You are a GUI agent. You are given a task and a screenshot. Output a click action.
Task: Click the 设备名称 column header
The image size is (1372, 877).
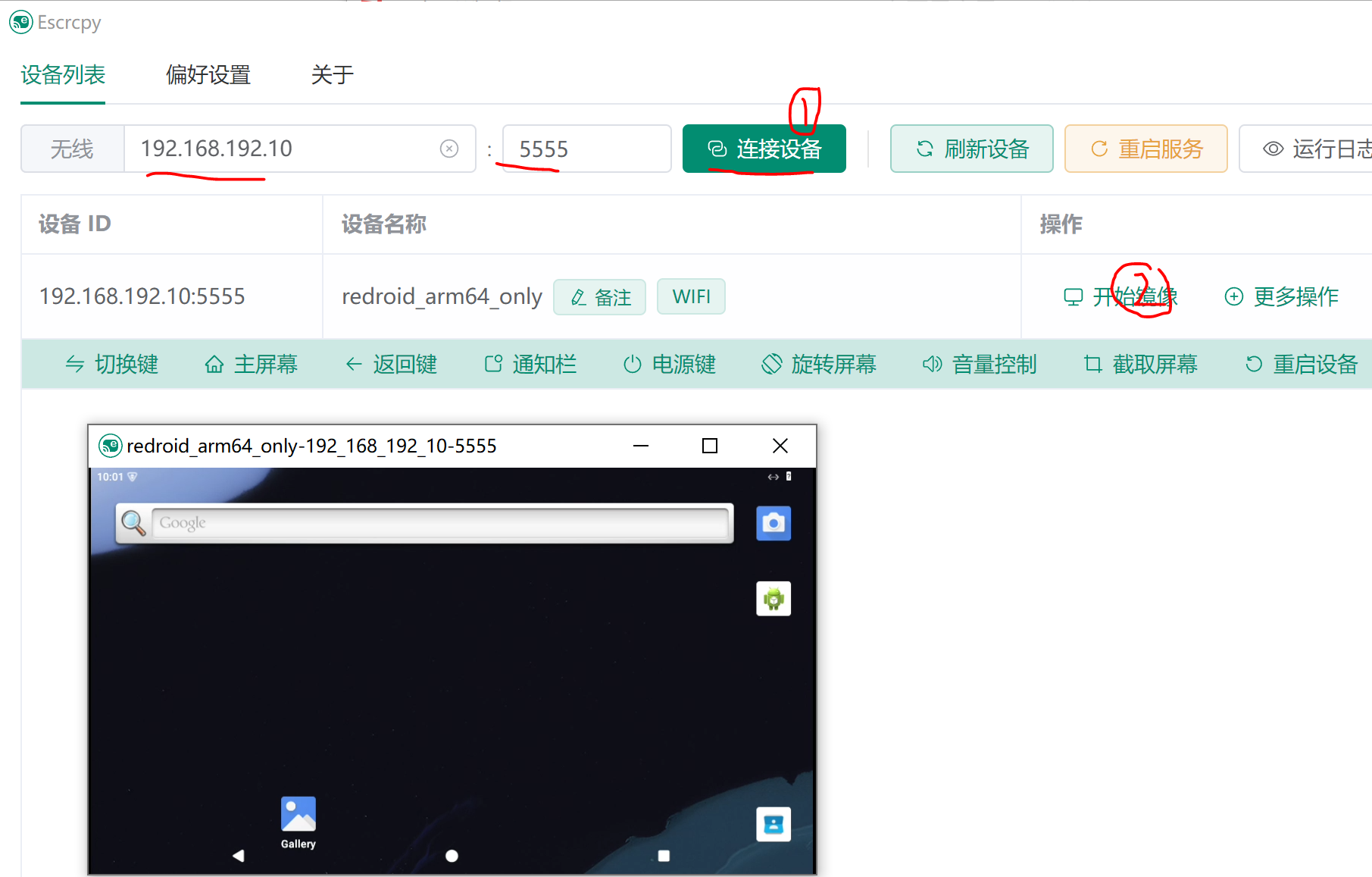(x=384, y=224)
